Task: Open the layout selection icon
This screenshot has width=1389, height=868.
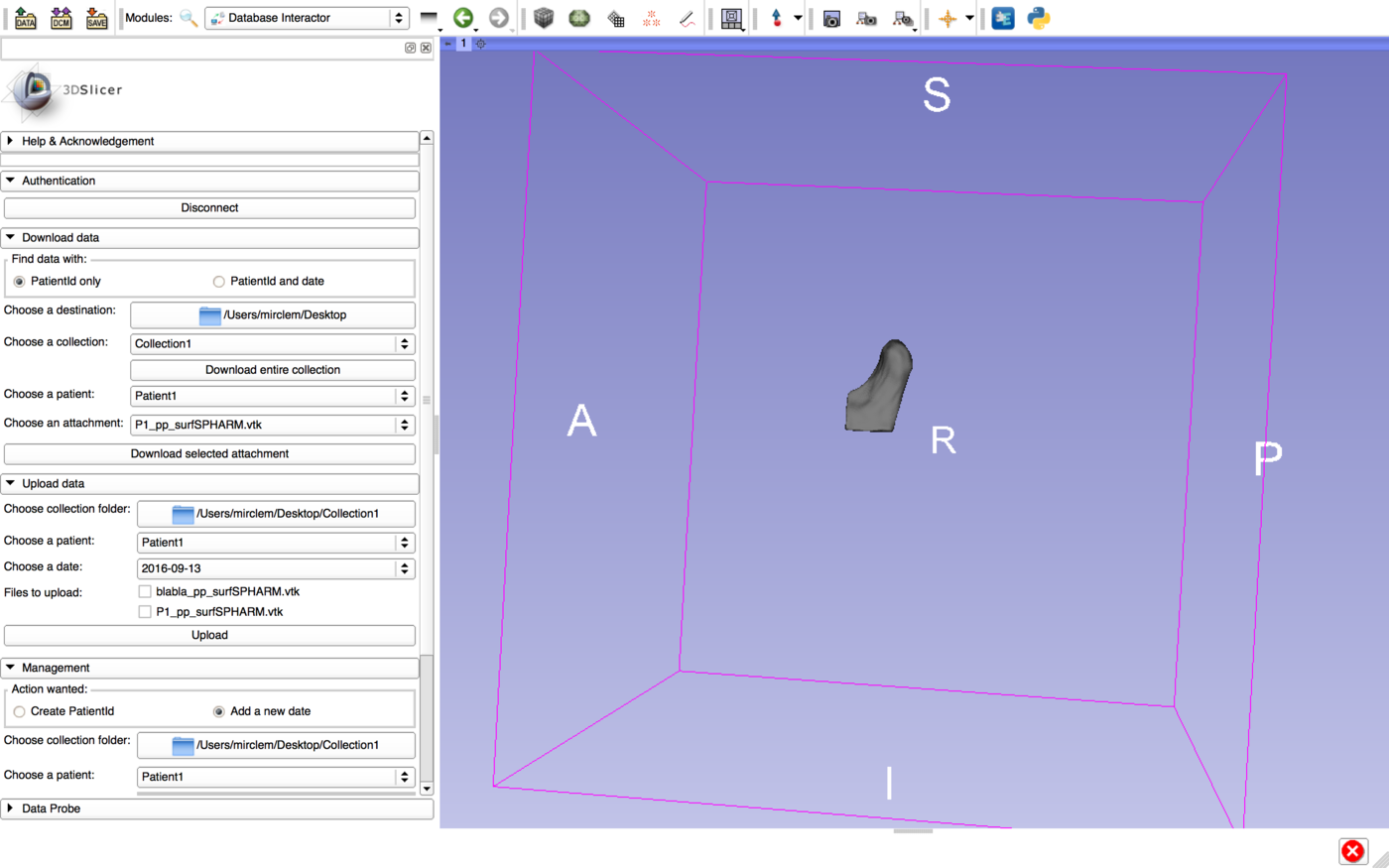Action: click(731, 18)
